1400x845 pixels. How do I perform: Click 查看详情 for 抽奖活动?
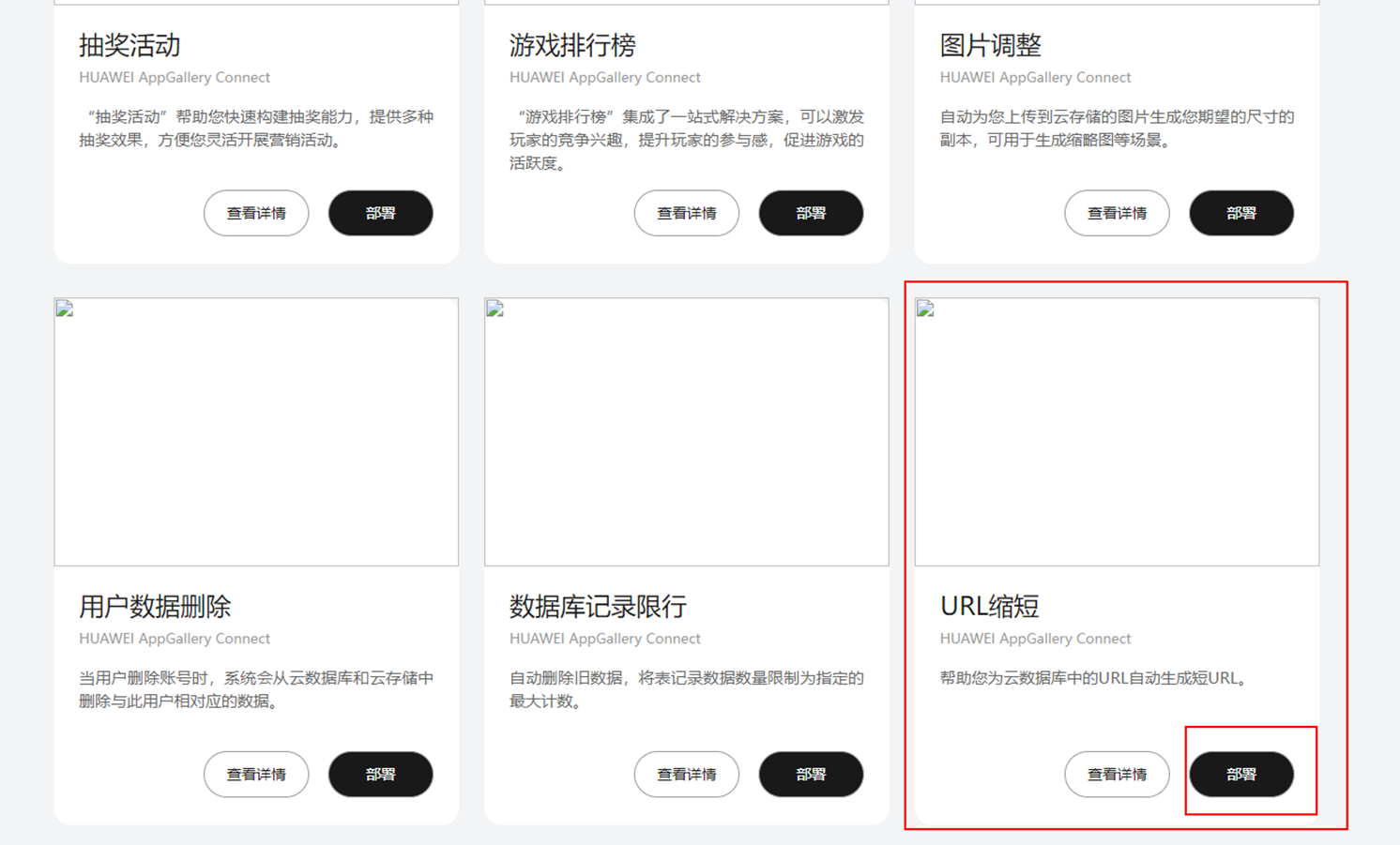tap(256, 213)
